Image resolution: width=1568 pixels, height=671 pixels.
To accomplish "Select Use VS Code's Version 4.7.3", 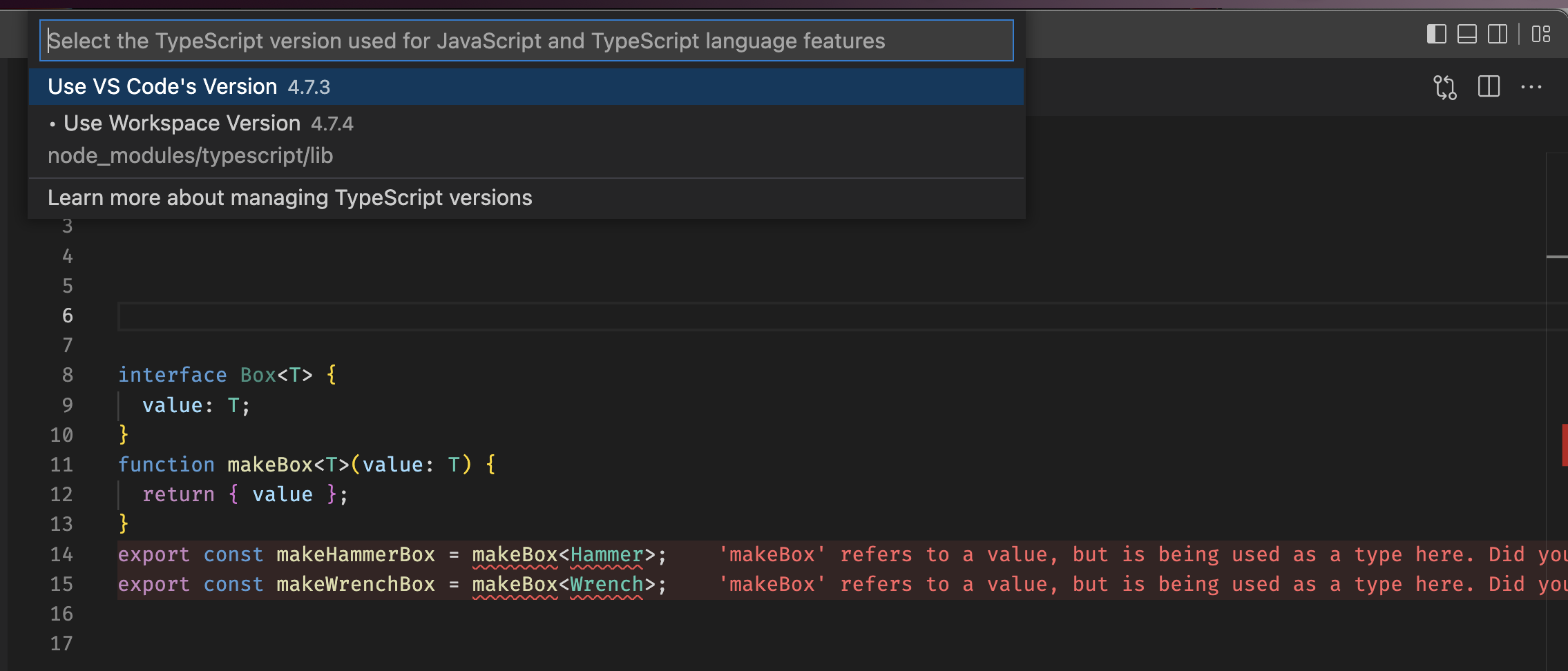I will point(526,86).
